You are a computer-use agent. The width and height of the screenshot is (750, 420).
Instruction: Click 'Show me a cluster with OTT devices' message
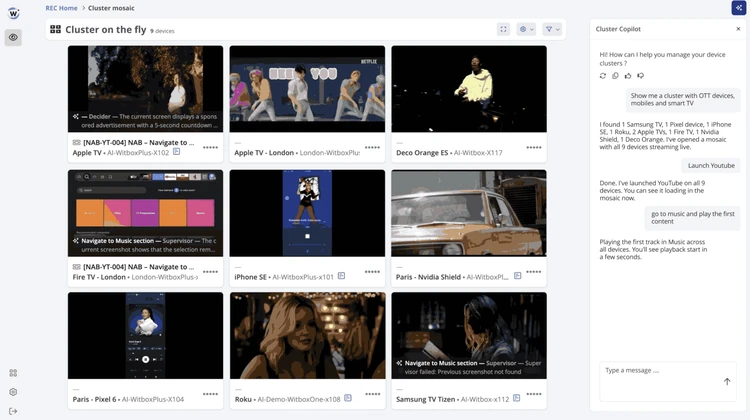pyautogui.click(x=683, y=99)
